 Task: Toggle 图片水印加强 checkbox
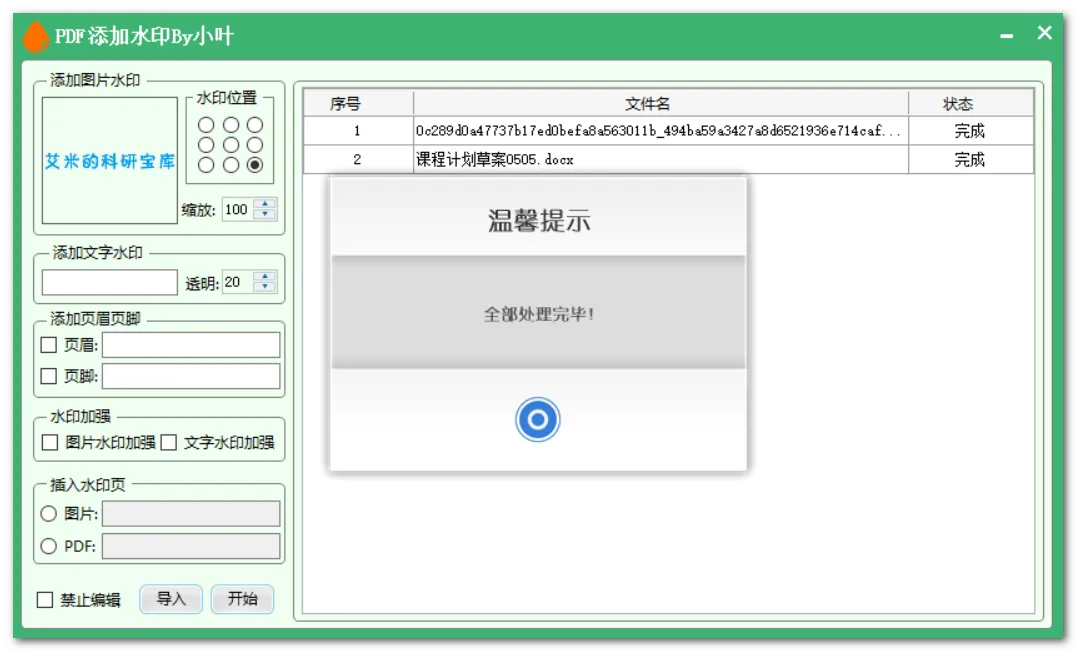50,442
